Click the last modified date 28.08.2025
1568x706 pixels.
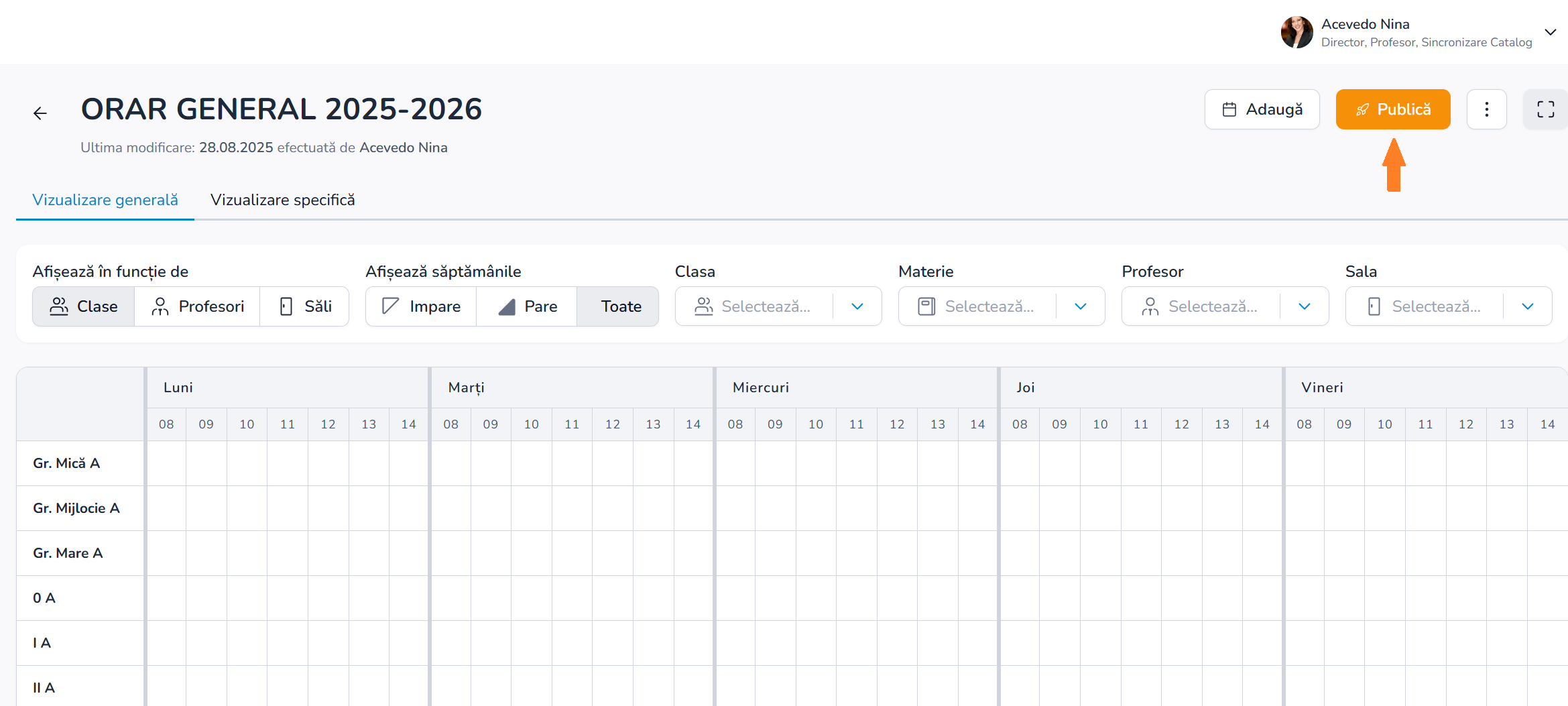click(236, 148)
